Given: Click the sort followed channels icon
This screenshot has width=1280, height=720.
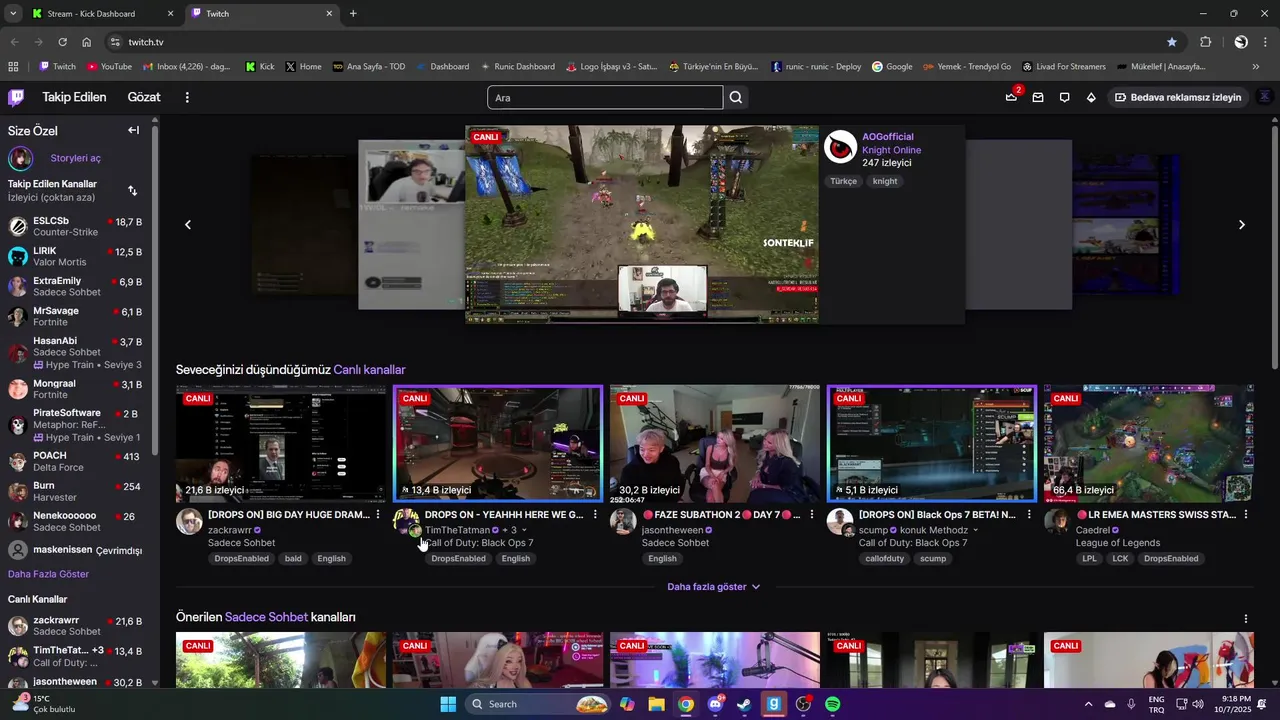Looking at the screenshot, I should pyautogui.click(x=133, y=190).
